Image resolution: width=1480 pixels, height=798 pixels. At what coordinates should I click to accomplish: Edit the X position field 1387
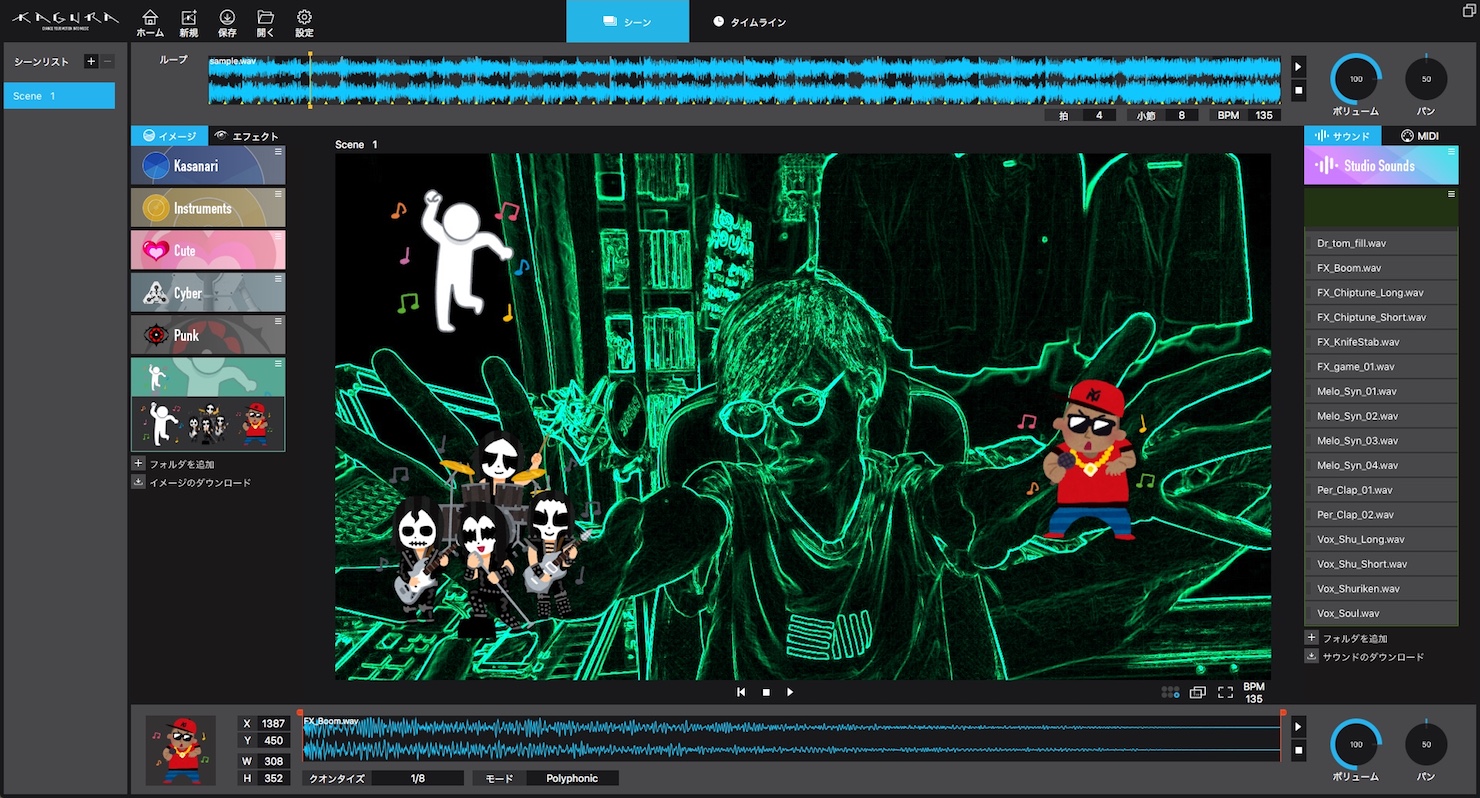coord(273,723)
